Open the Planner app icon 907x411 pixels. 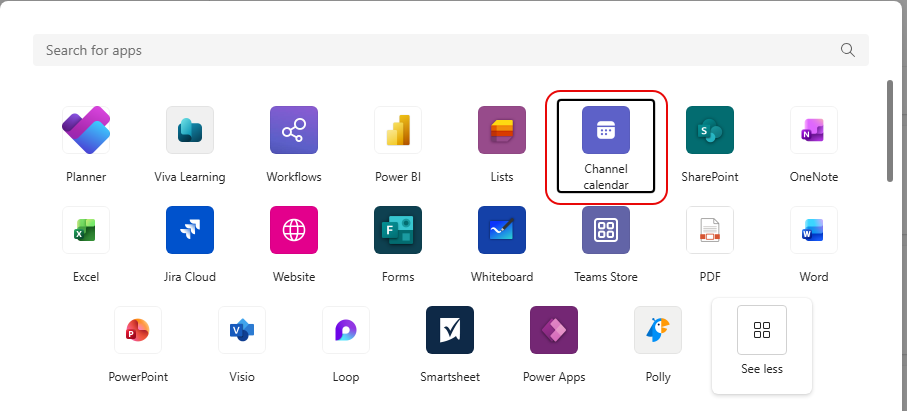(86, 131)
